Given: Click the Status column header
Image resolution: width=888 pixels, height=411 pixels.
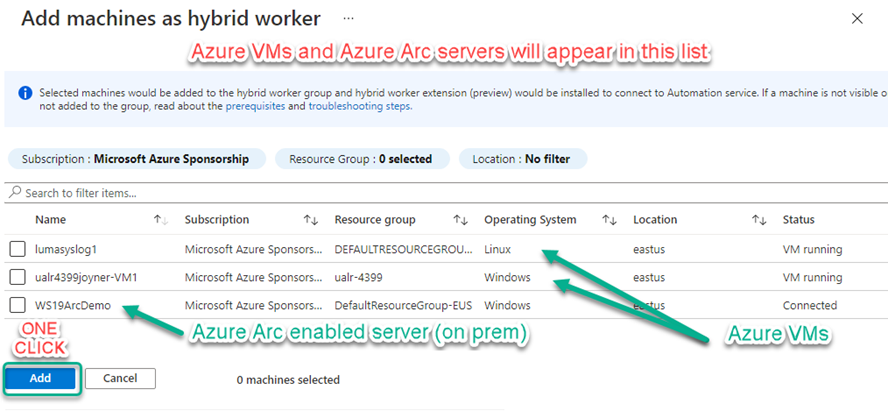Looking at the screenshot, I should point(799,220).
